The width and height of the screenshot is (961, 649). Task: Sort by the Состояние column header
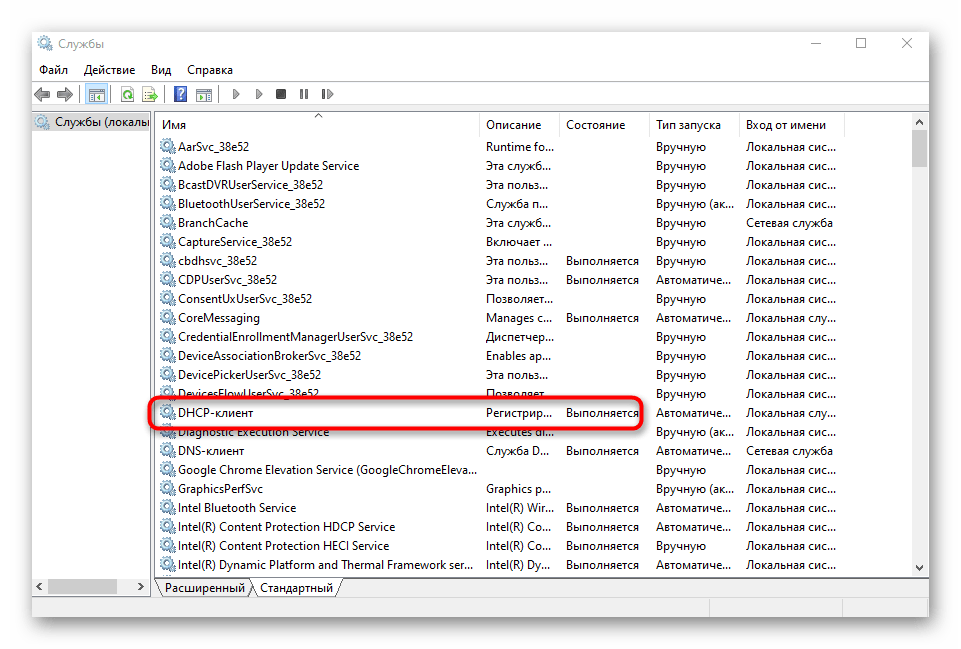coord(595,125)
